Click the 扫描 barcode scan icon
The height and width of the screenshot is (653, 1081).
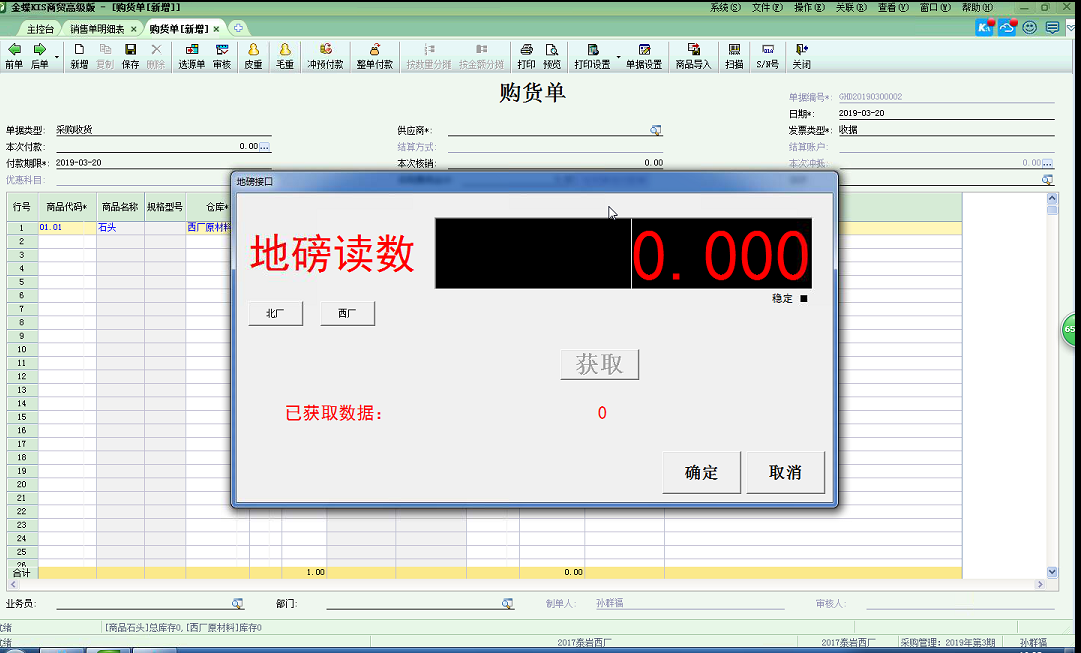click(735, 55)
